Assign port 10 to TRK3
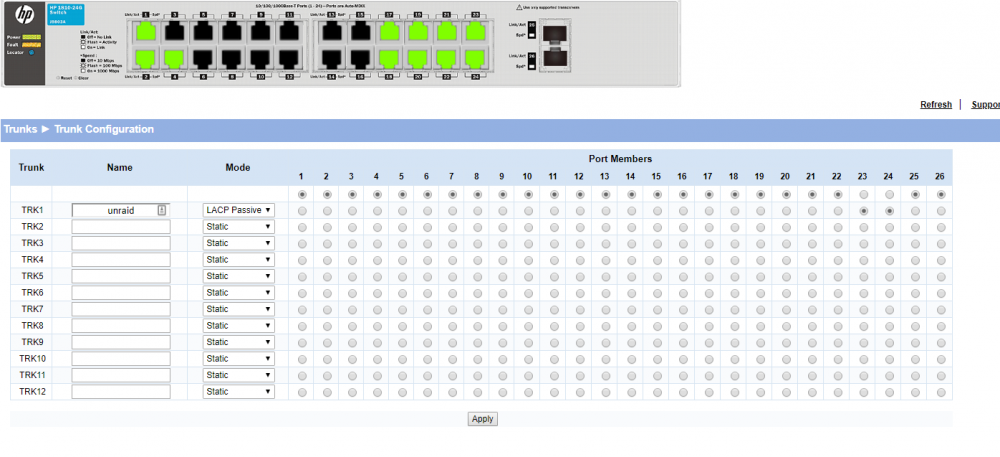Image resolution: width=1000 pixels, height=457 pixels. 528,243
